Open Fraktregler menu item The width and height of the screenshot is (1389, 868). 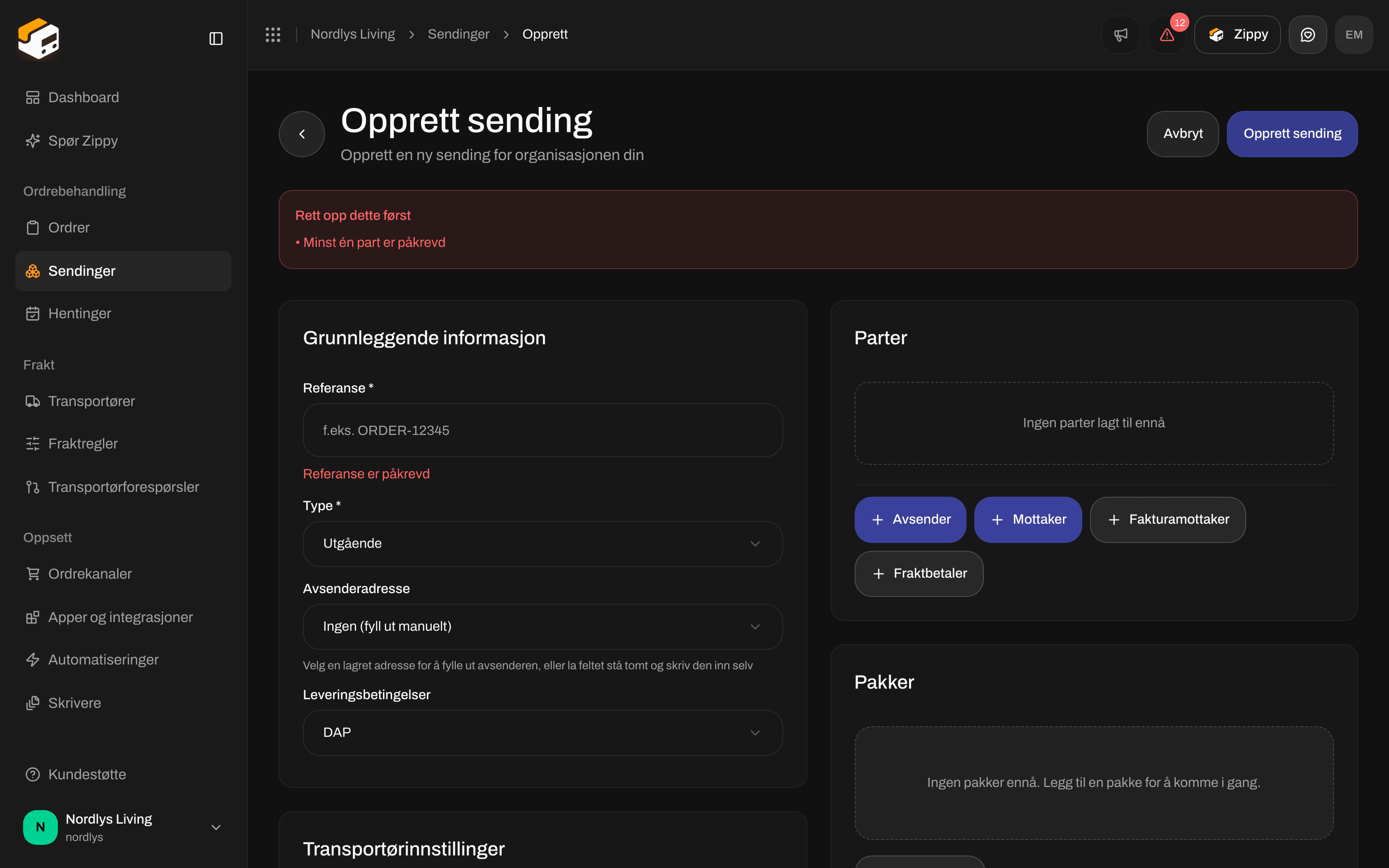pos(123,444)
